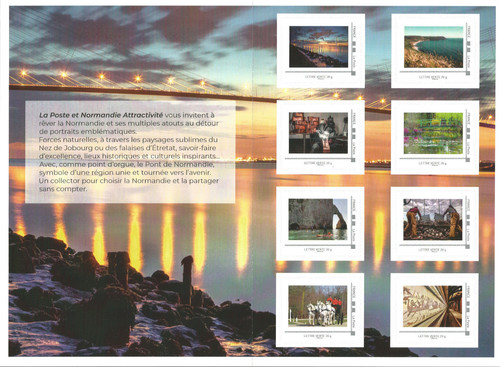
Task: Click 'La Poste et Normandie Attractivité' bold text
Action: 101,115
